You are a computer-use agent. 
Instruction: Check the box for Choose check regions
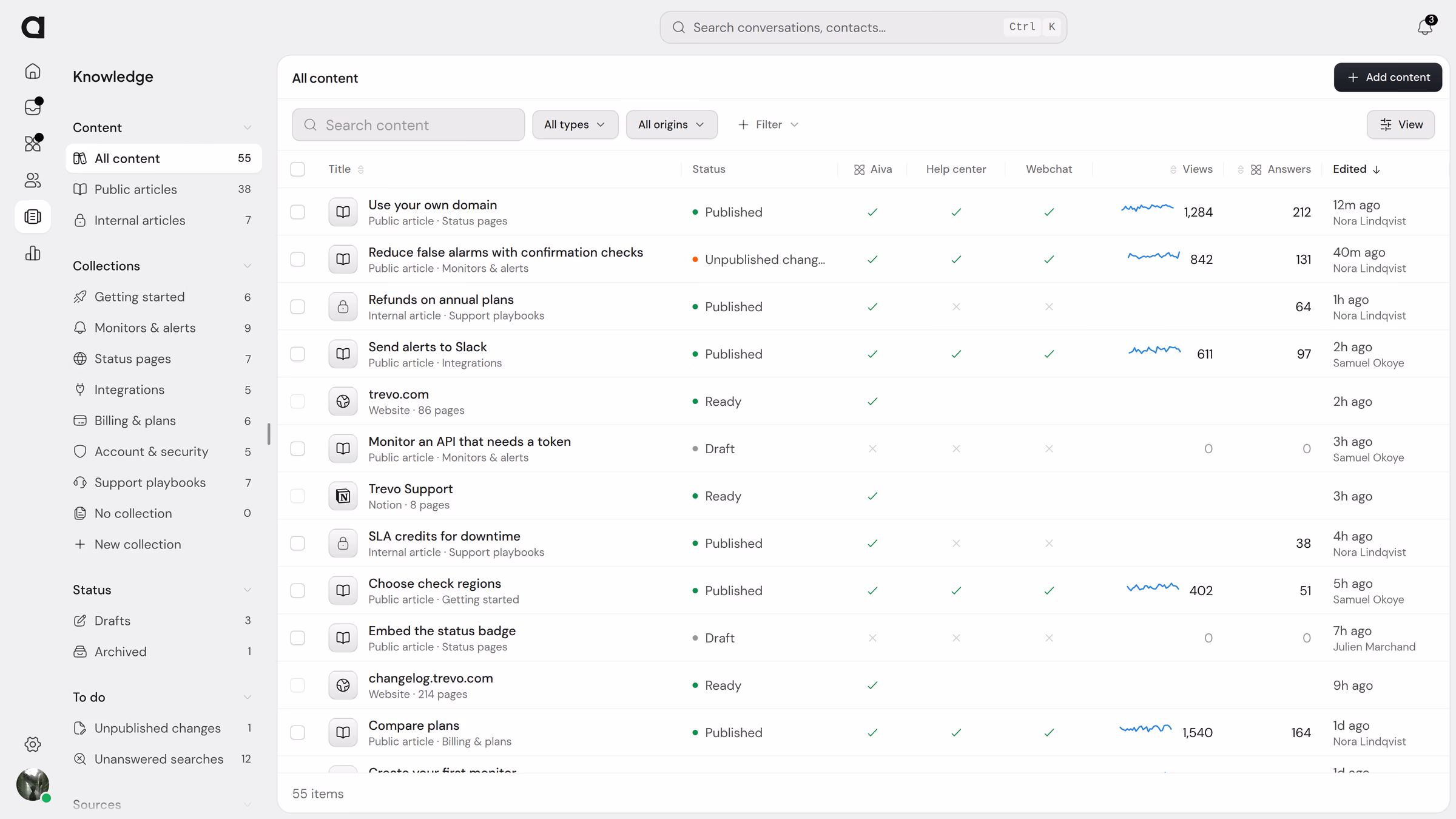pyautogui.click(x=297, y=590)
